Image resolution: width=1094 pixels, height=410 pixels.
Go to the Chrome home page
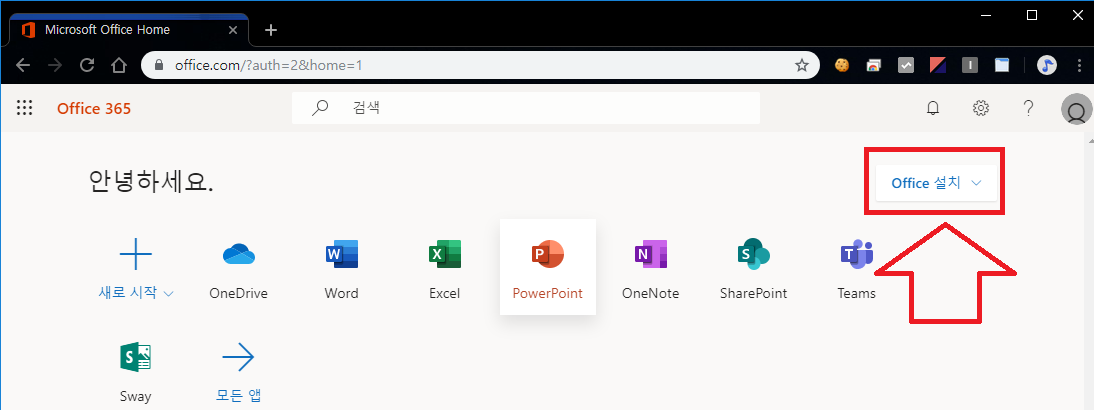(119, 66)
